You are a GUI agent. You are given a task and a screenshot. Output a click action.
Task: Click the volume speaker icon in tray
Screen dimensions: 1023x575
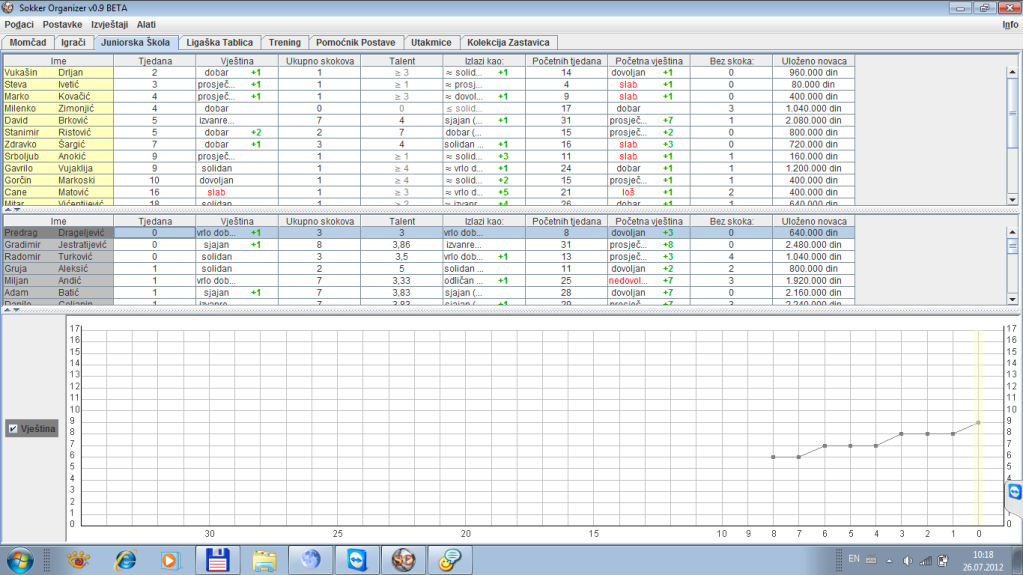point(908,560)
